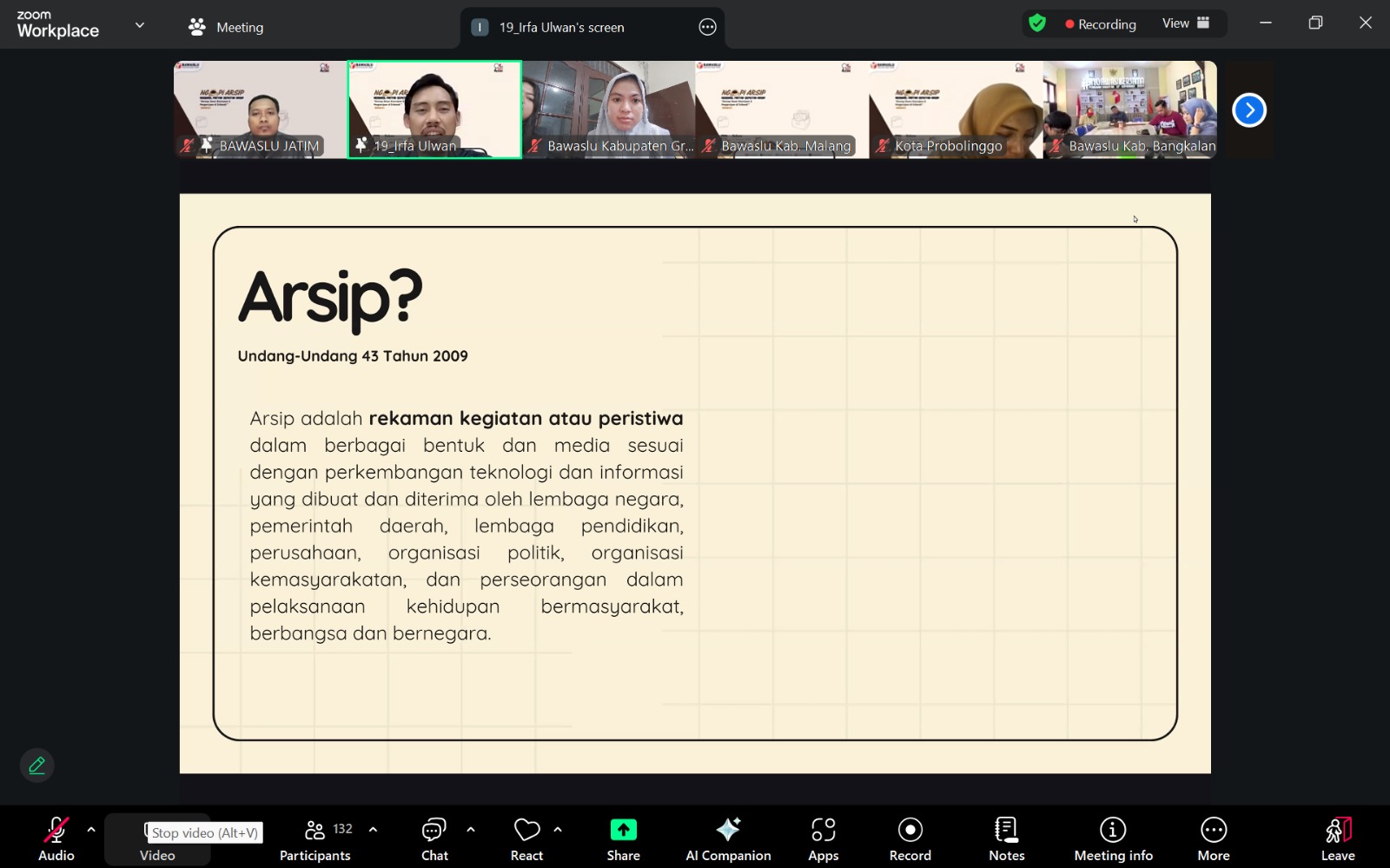Open the green annotation pencil tool
Image resolution: width=1390 pixels, height=868 pixels.
coord(36,765)
